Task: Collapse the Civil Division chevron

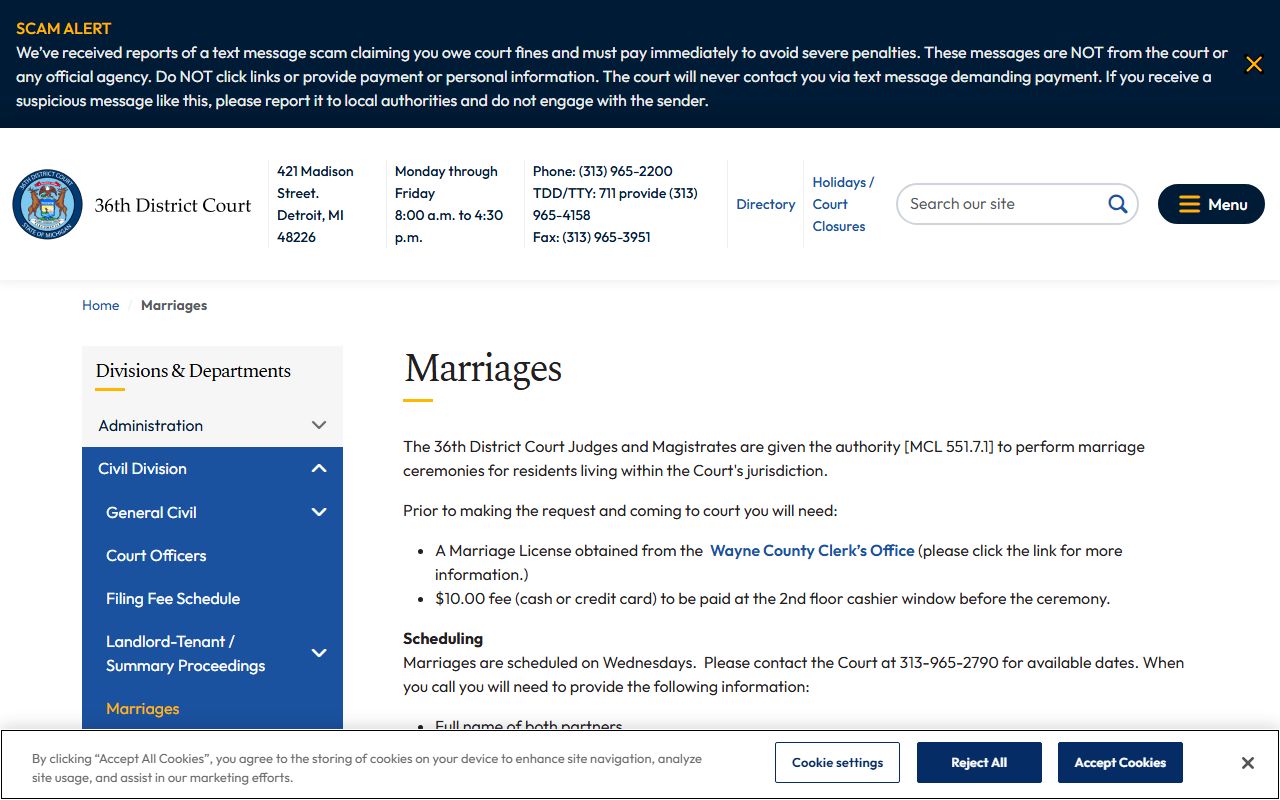Action: (x=319, y=468)
